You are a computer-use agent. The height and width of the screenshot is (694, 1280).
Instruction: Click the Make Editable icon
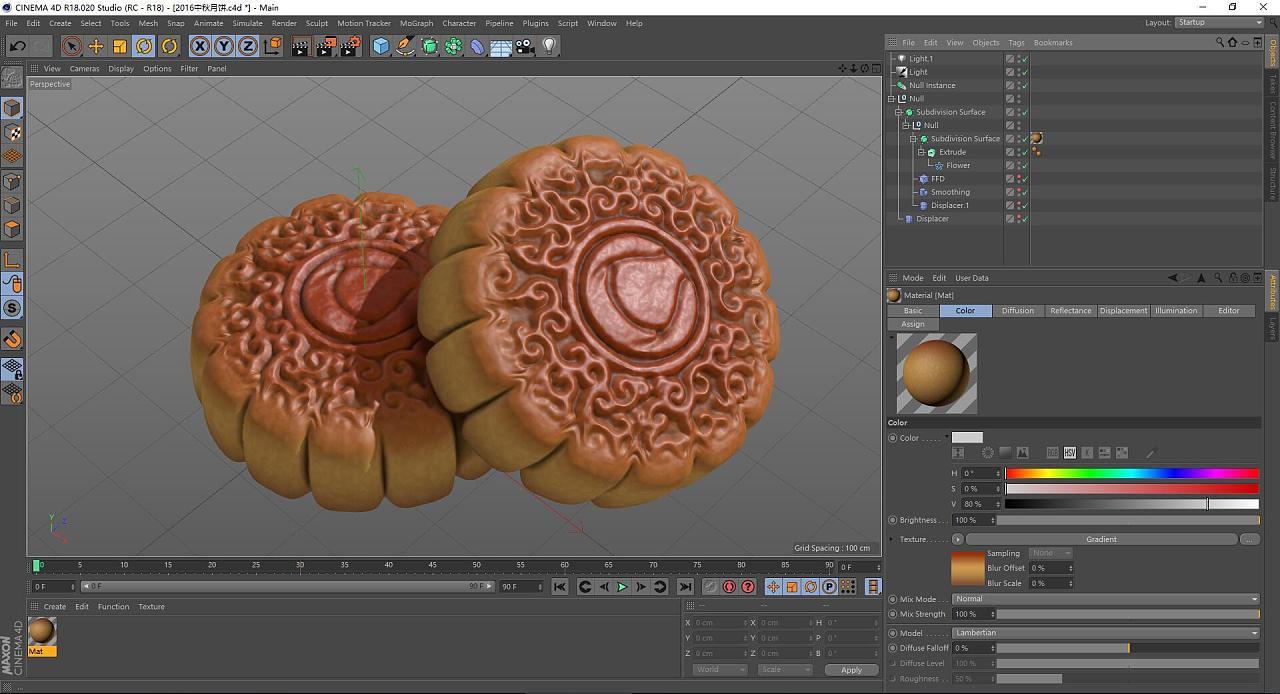[12, 78]
